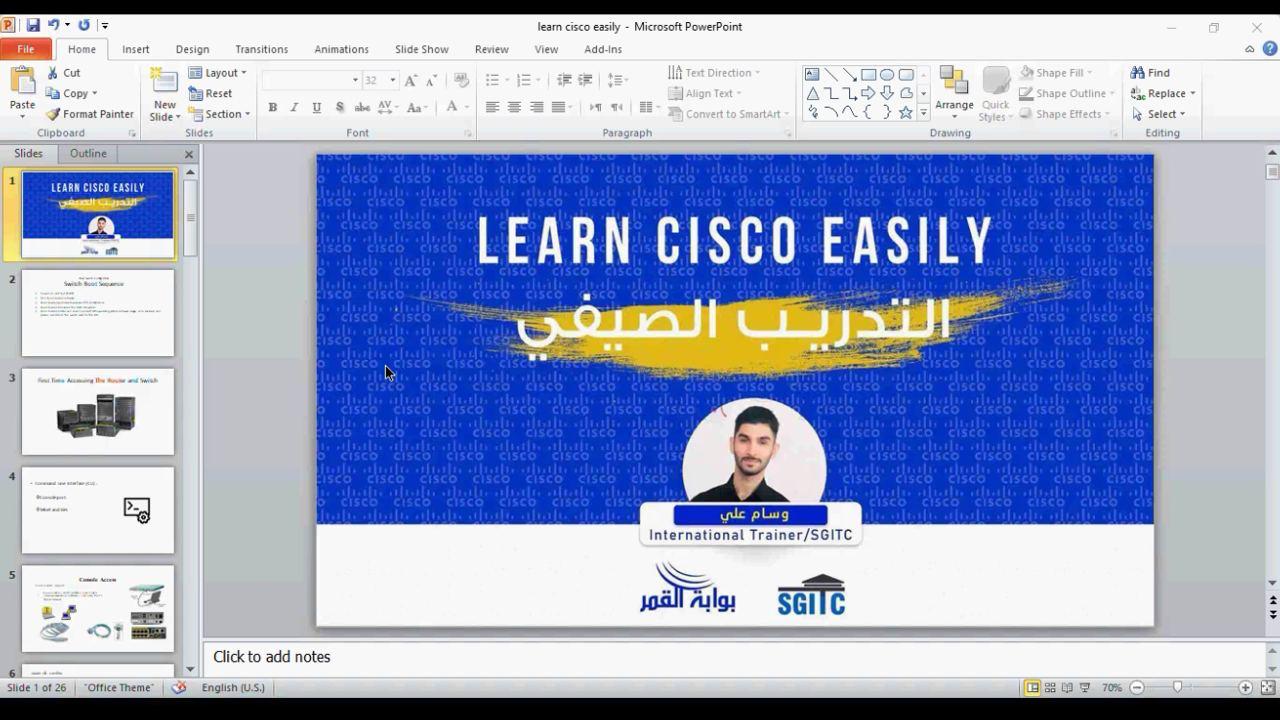This screenshot has height=720, width=1280.
Task: Click the Arrange icon in Drawing group
Action: click(x=954, y=88)
